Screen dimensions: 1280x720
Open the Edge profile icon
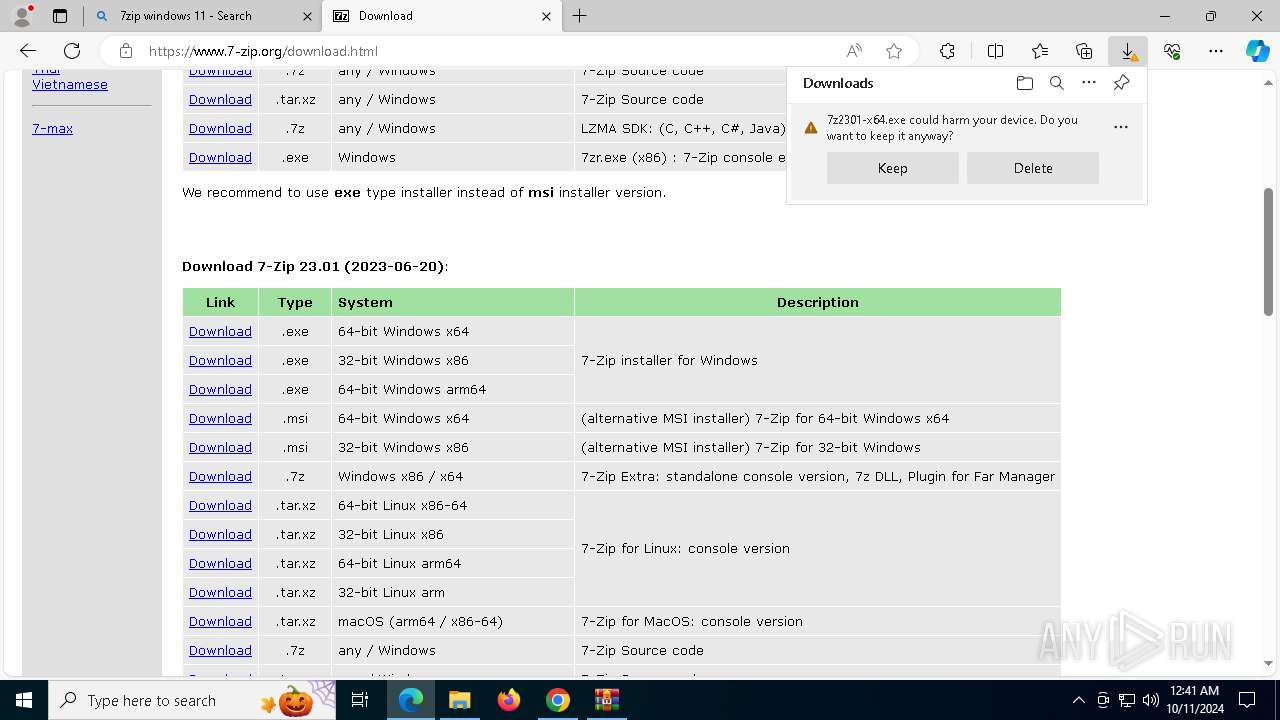coord(21,16)
